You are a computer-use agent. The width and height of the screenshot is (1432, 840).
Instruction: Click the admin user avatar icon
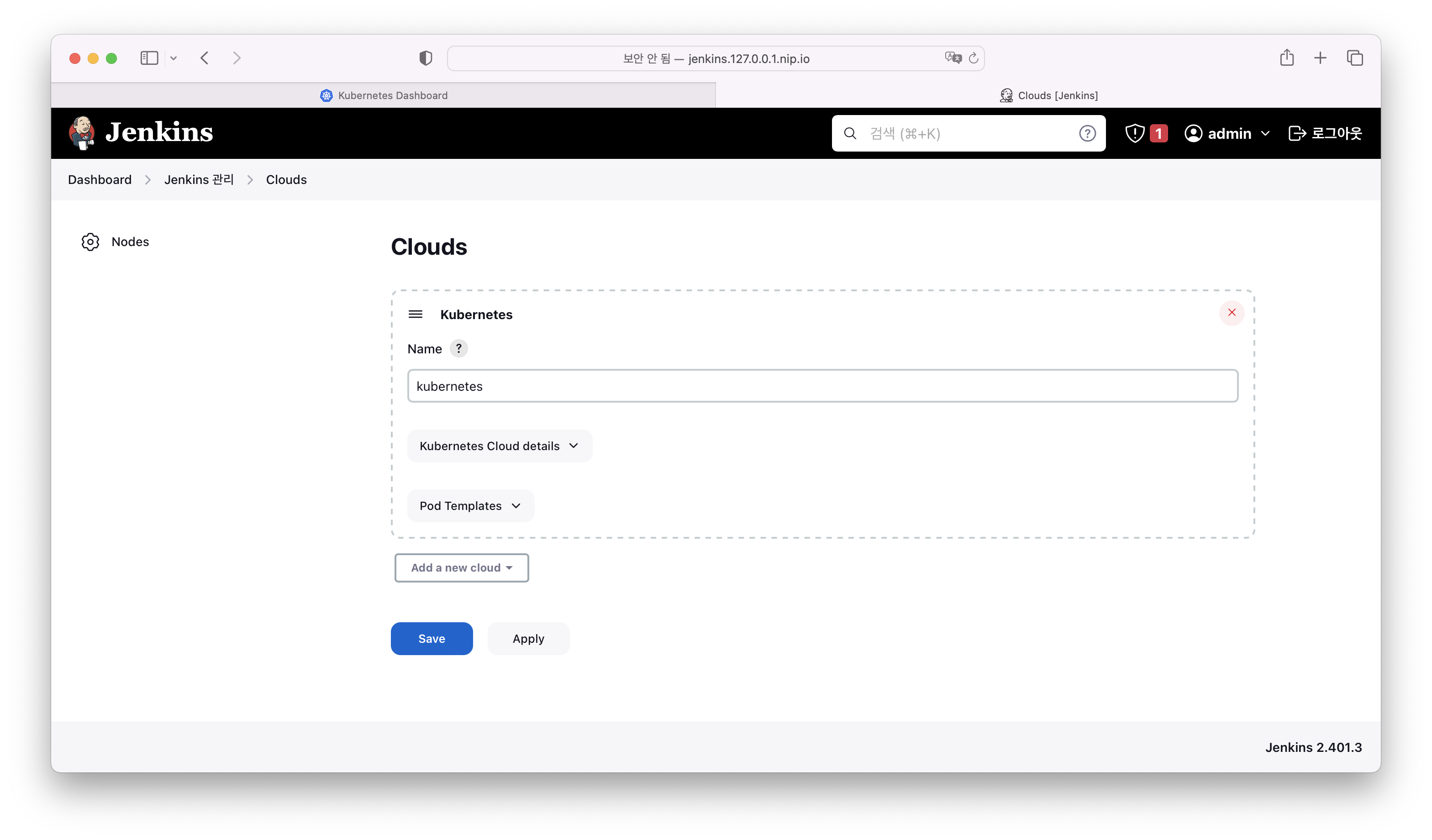click(1193, 133)
